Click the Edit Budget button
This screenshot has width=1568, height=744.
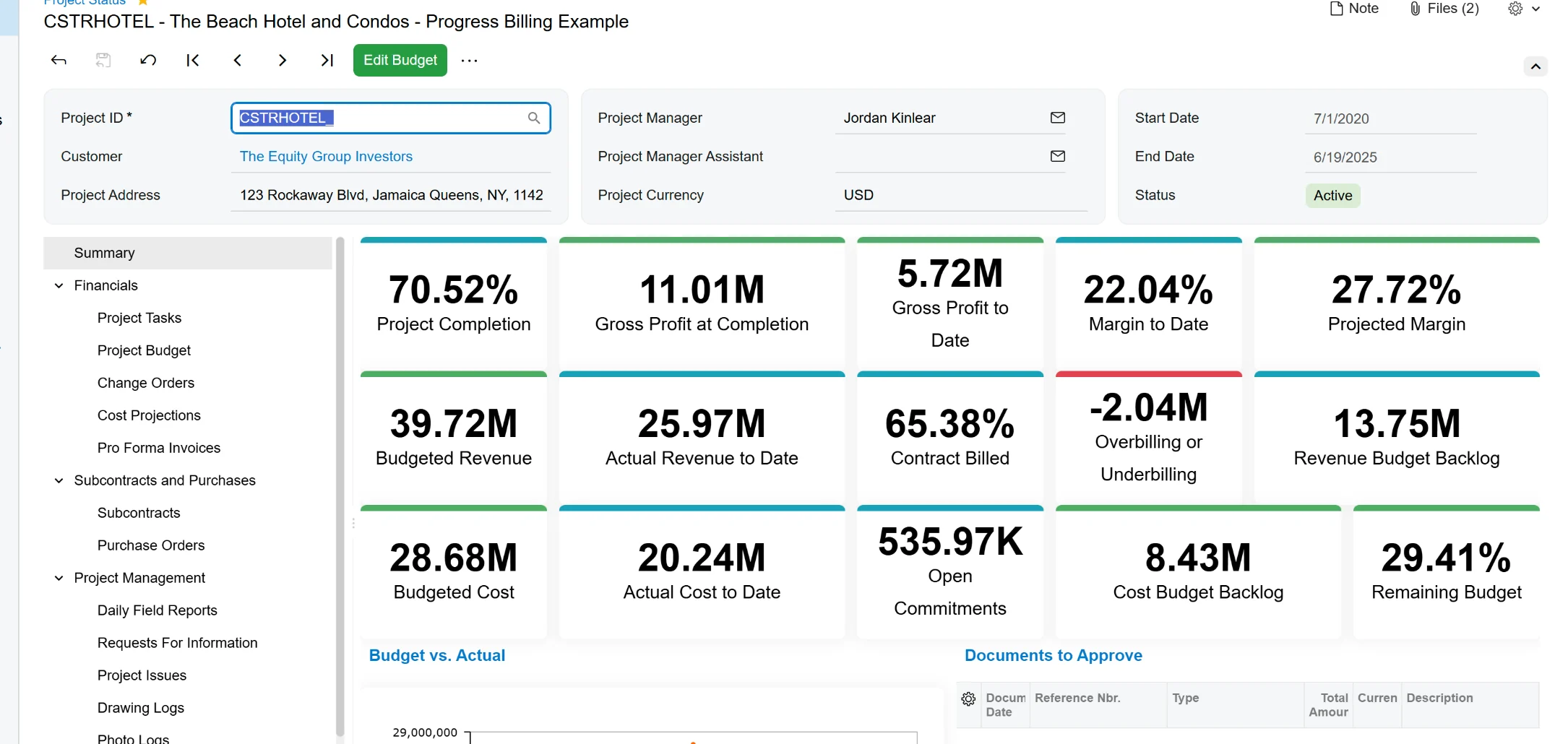(x=400, y=60)
